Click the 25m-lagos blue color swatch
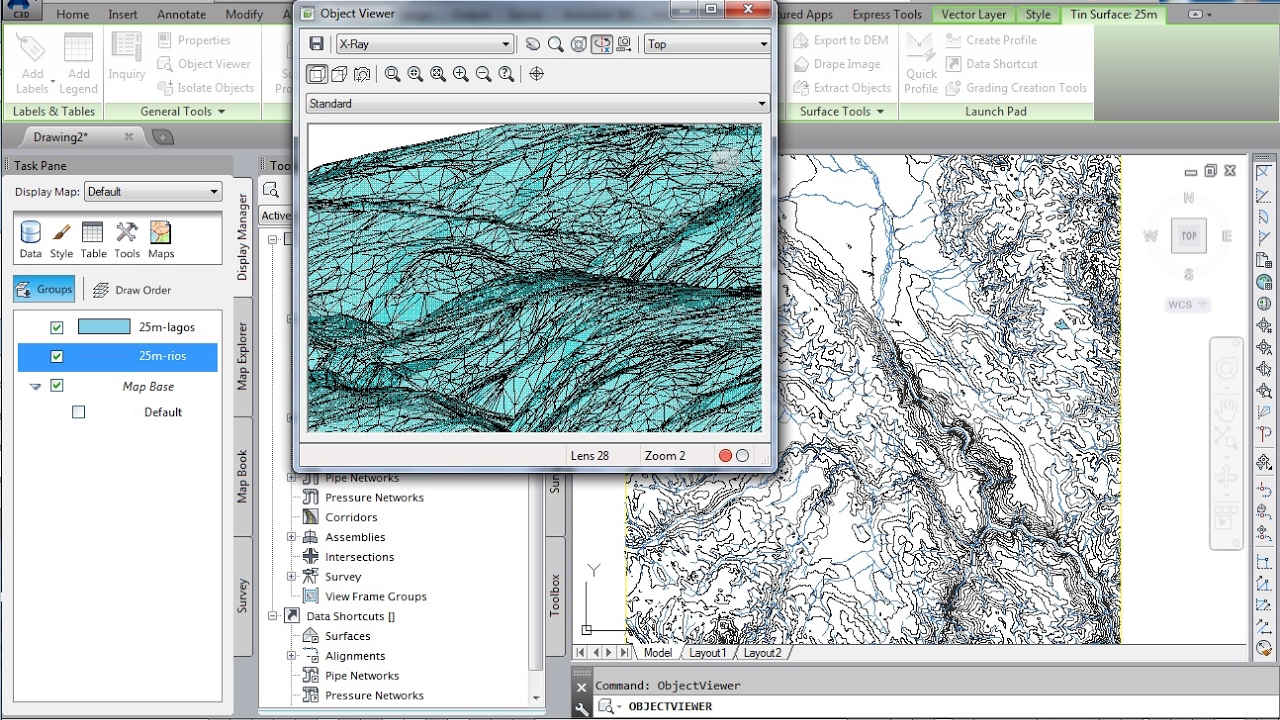 click(104, 327)
